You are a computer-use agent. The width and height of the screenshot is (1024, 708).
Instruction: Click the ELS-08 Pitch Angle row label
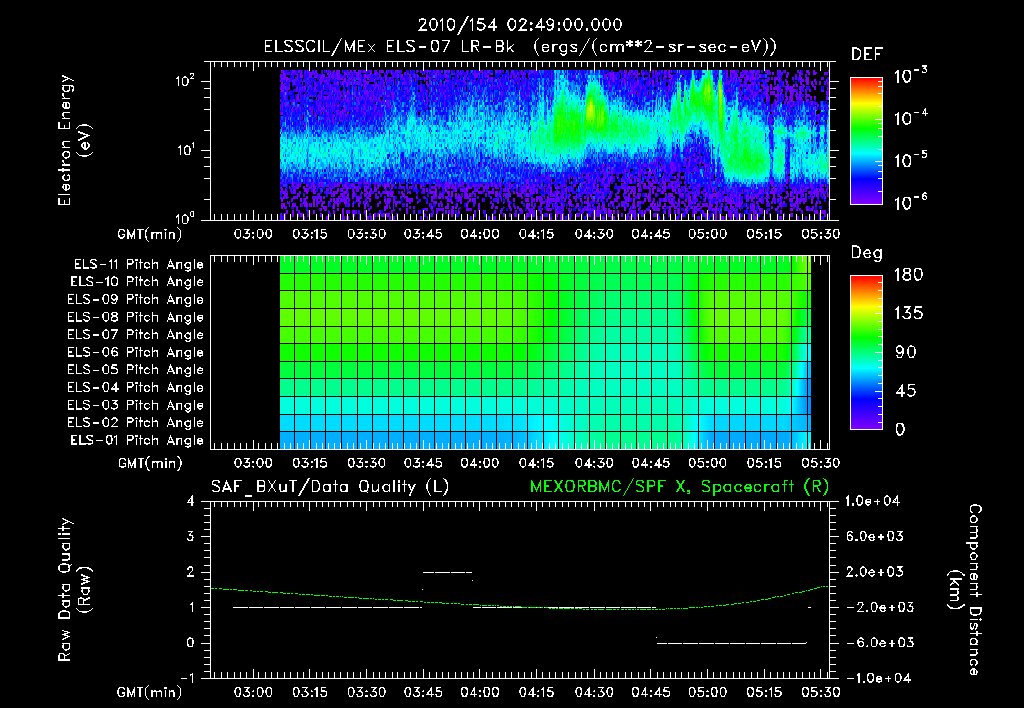tap(136, 317)
